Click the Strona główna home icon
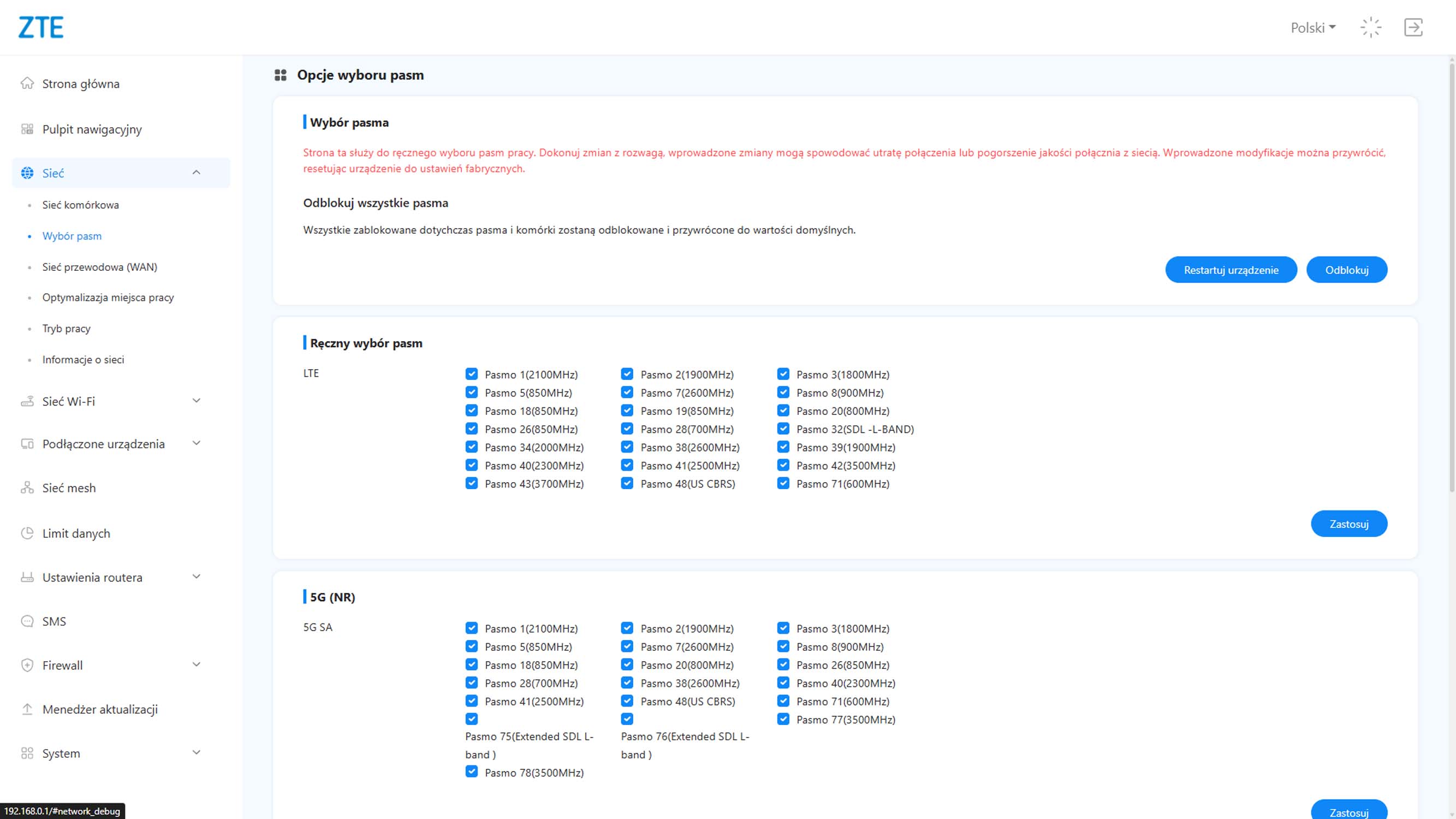This screenshot has height=819, width=1456. [27, 84]
